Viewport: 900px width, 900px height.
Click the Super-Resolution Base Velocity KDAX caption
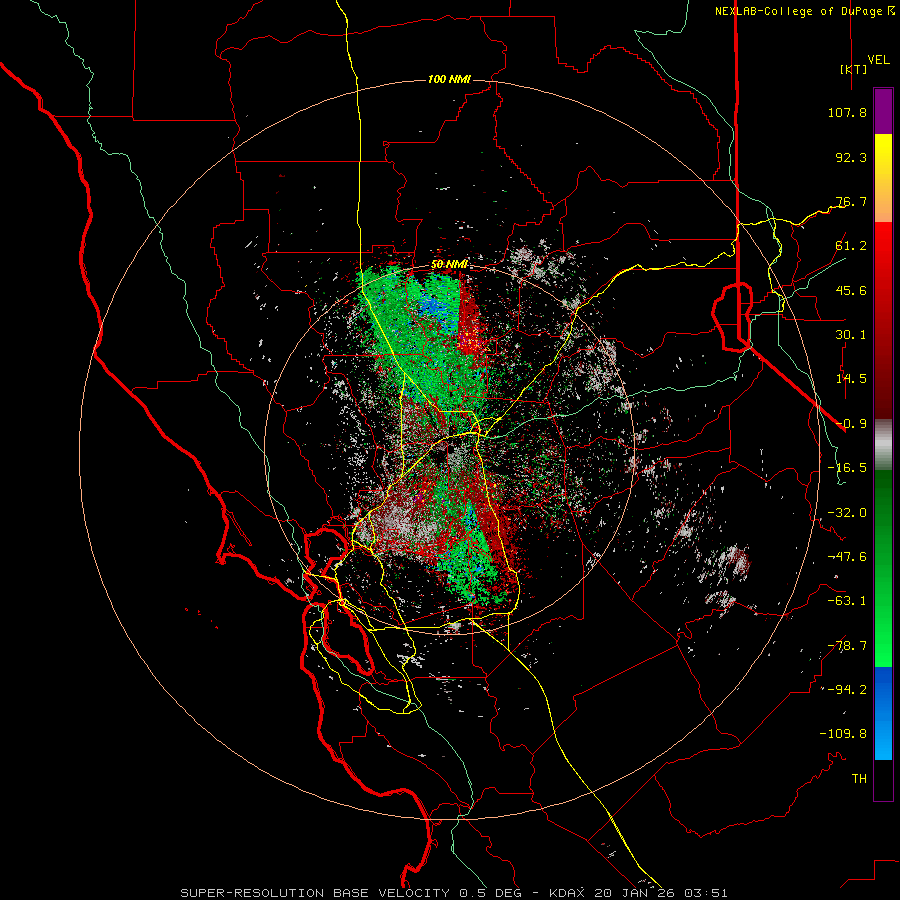click(454, 893)
